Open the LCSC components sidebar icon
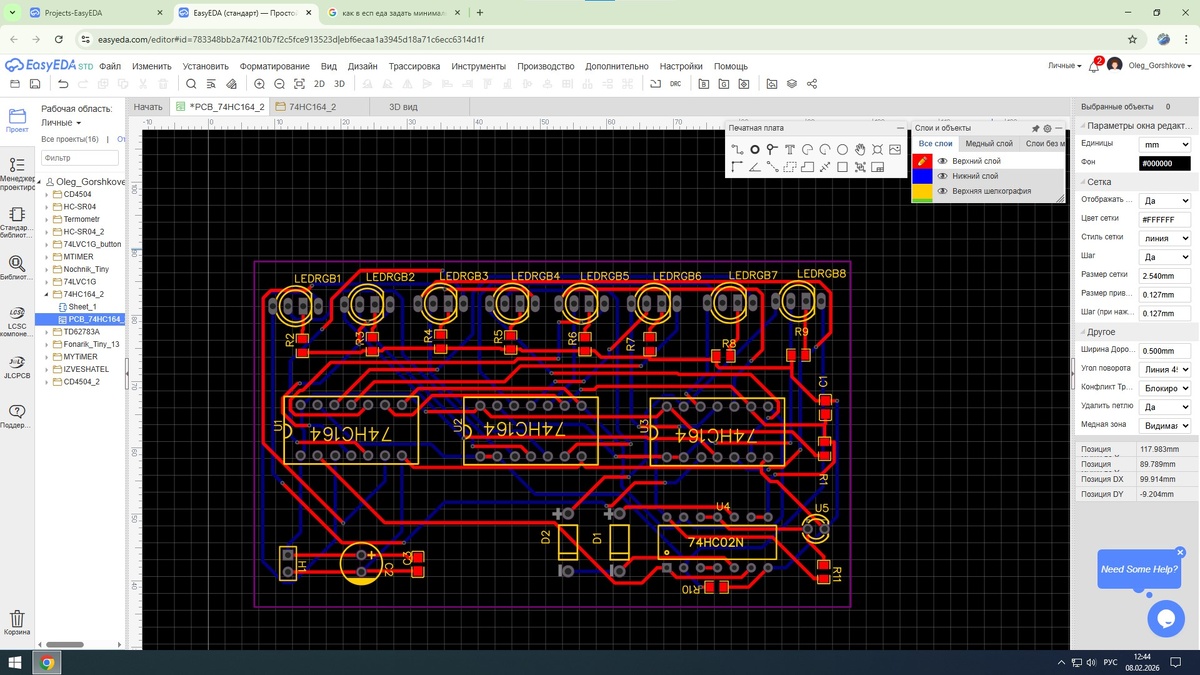Screen dimensions: 1200x675 click(17, 319)
